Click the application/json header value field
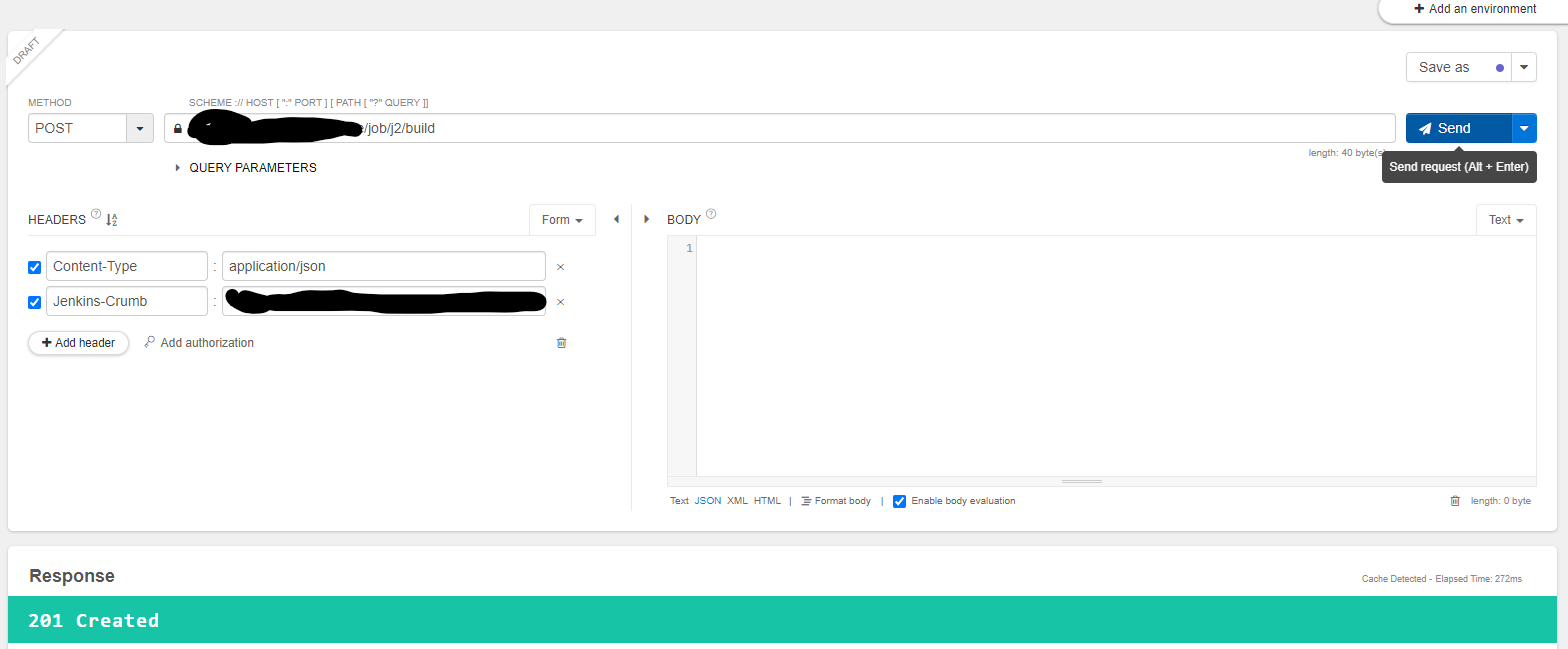Viewport: 1568px width, 649px height. (x=384, y=266)
